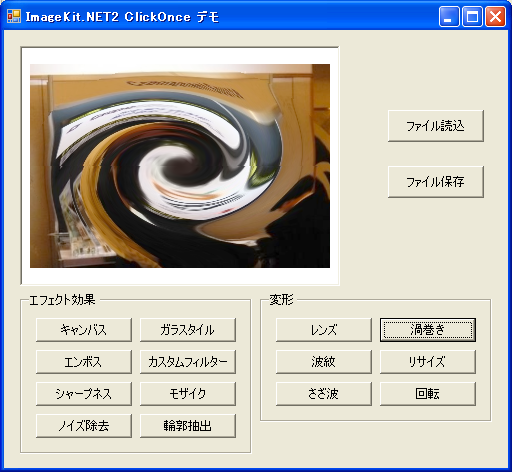Select the エンボス effect button
Viewport: 512px width, 472px height.
pos(84,362)
